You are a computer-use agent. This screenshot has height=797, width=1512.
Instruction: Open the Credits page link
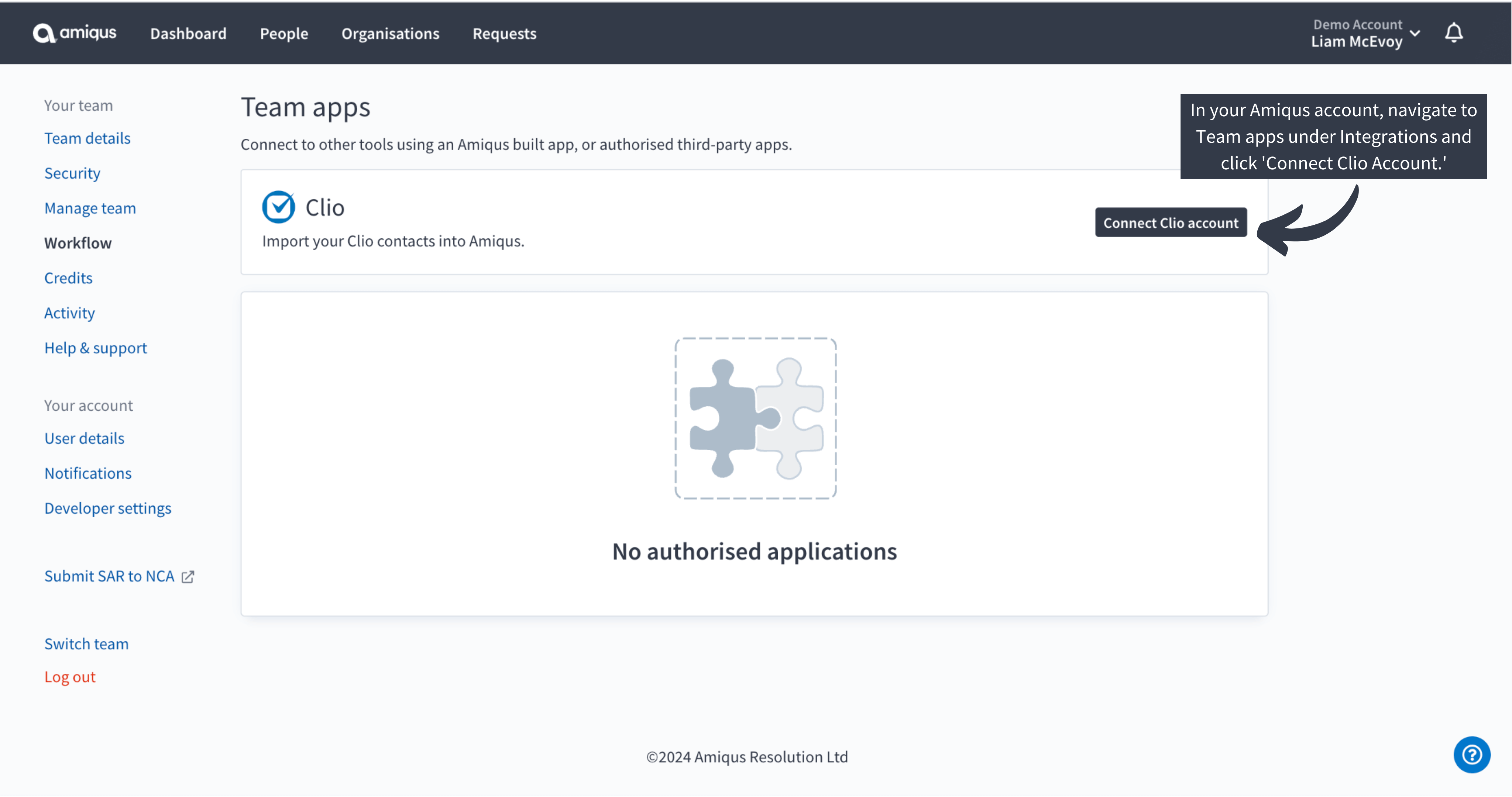click(68, 278)
